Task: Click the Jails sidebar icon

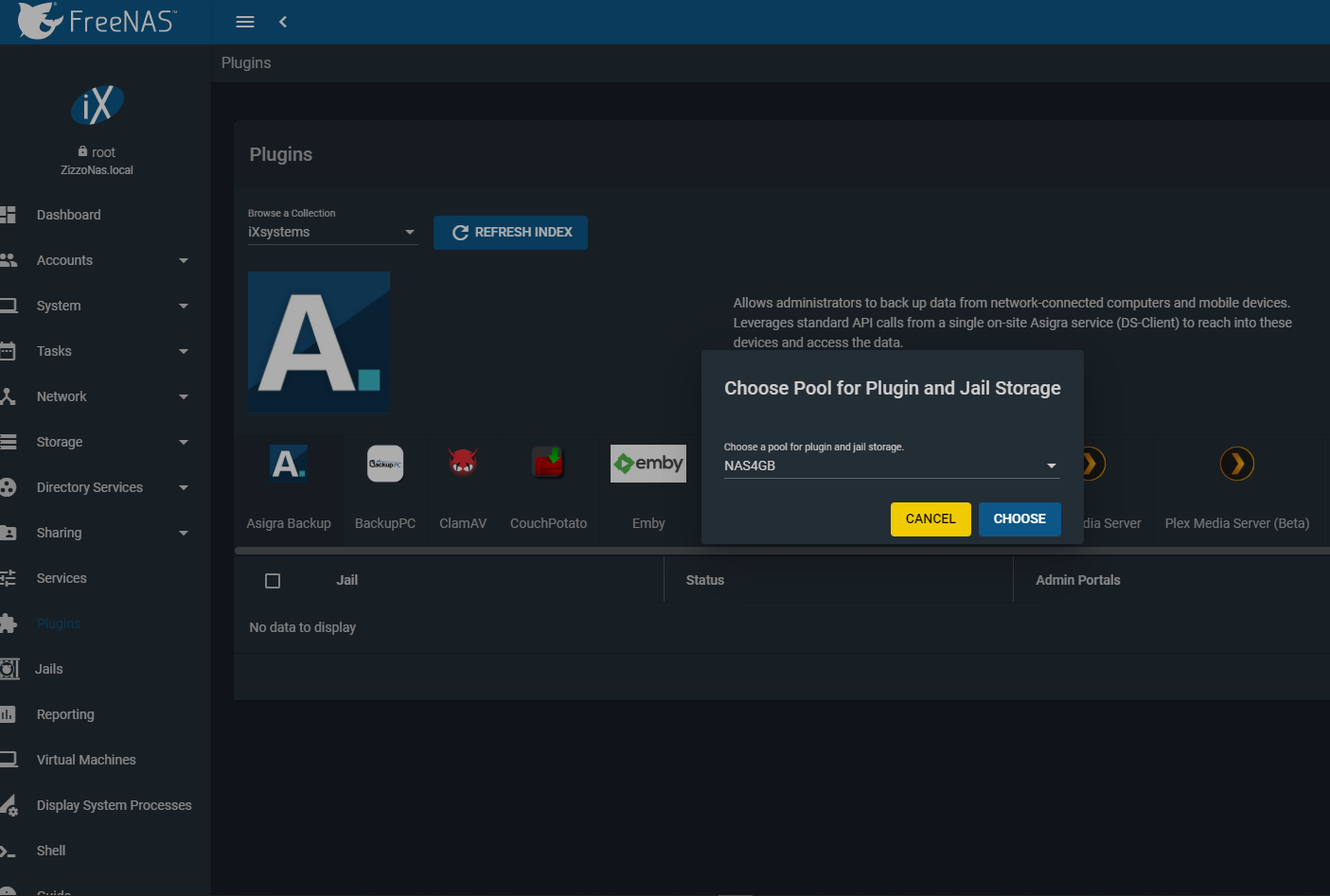Action: point(9,669)
